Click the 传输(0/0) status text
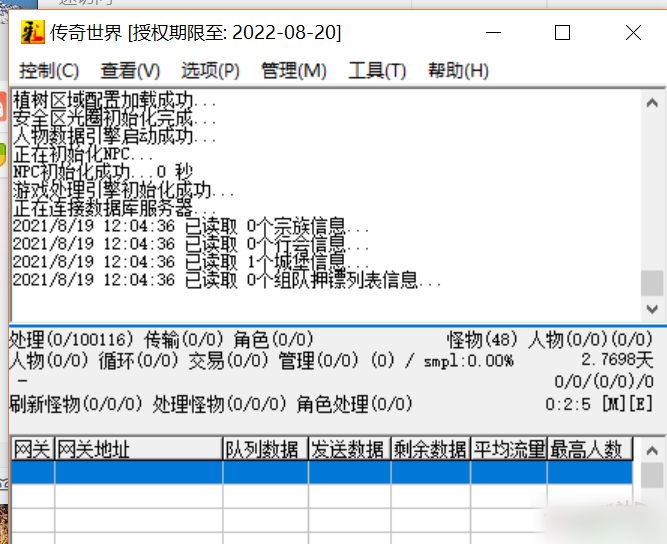Viewport: 667px width, 544px height. [x=184, y=339]
